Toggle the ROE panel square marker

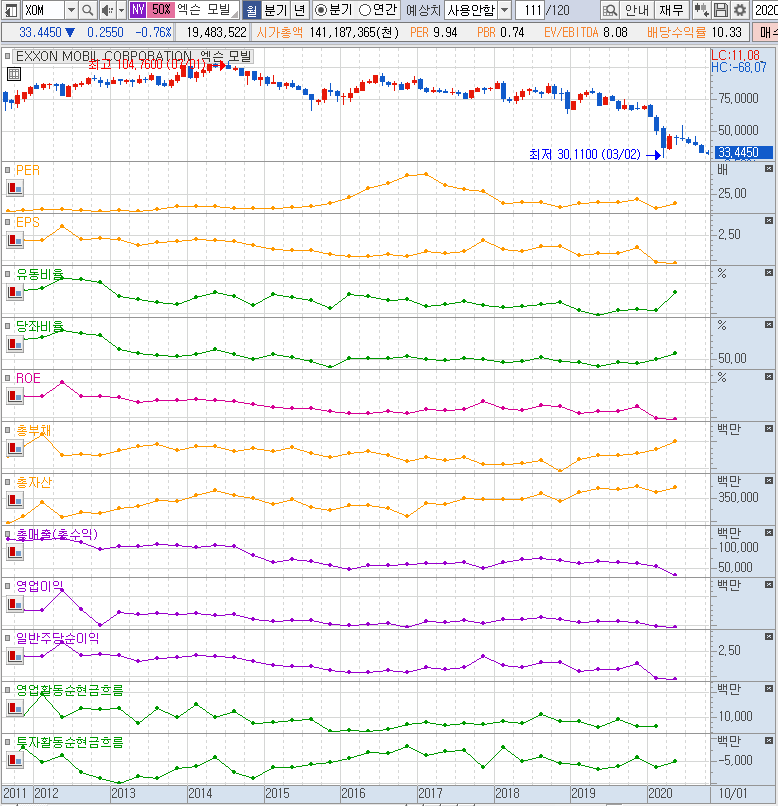(x=8, y=378)
